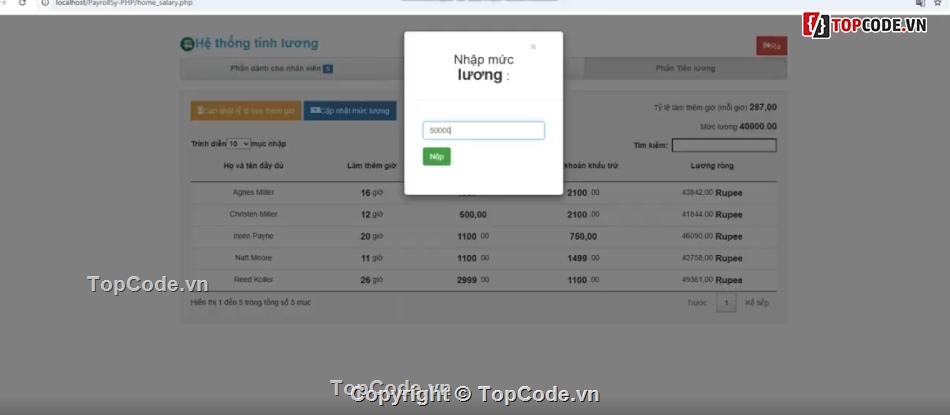950x415 pixels.
Task: Click Cập nhật tỷ lệ làm thêm giờ button
Action: tap(246, 111)
